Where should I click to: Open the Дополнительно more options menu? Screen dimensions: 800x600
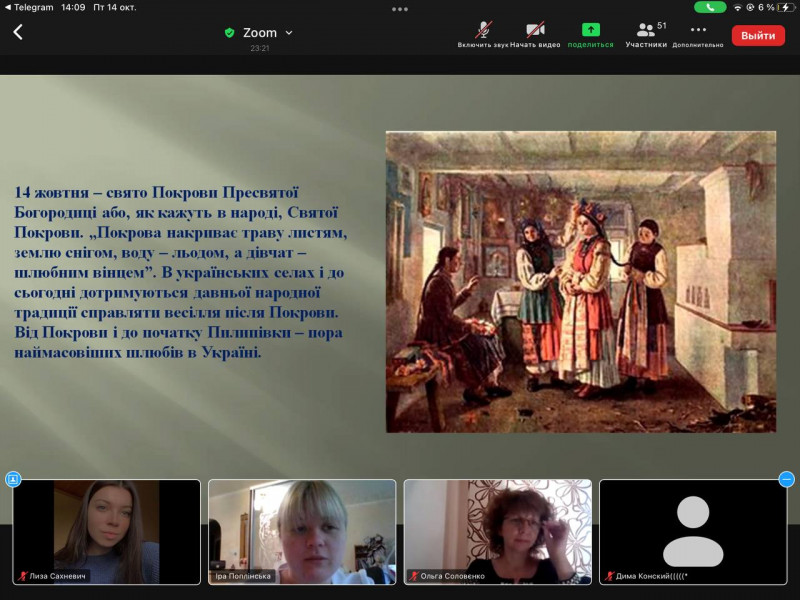[x=697, y=34]
